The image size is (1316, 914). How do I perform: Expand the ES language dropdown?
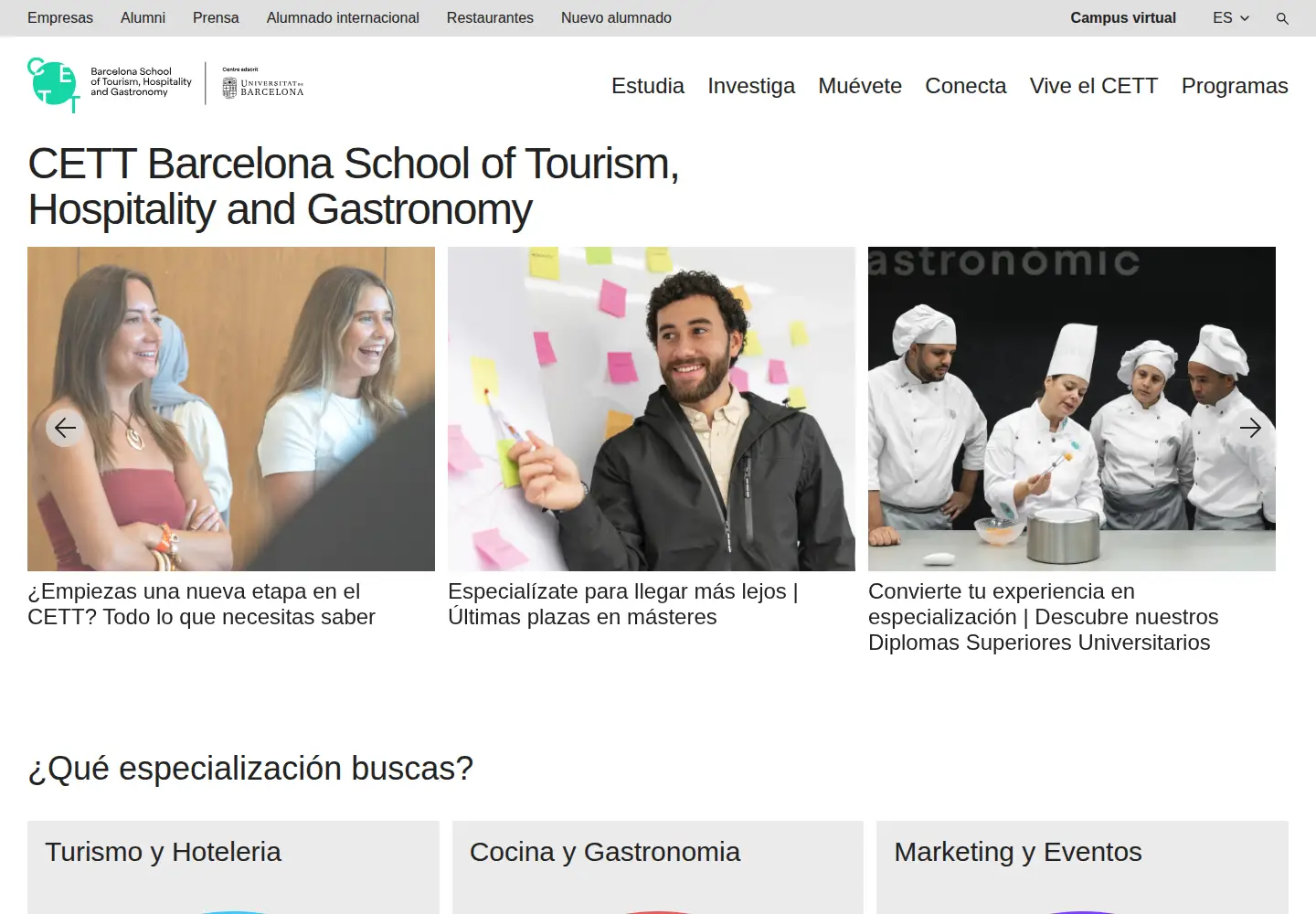click(1231, 17)
